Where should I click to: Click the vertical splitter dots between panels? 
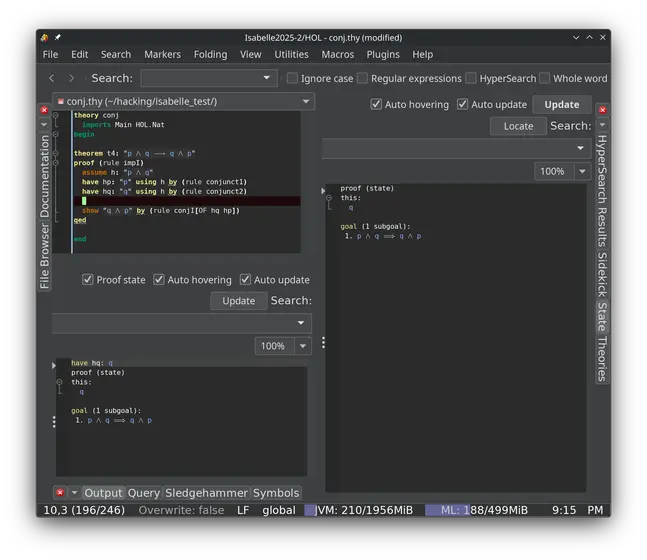click(x=323, y=342)
